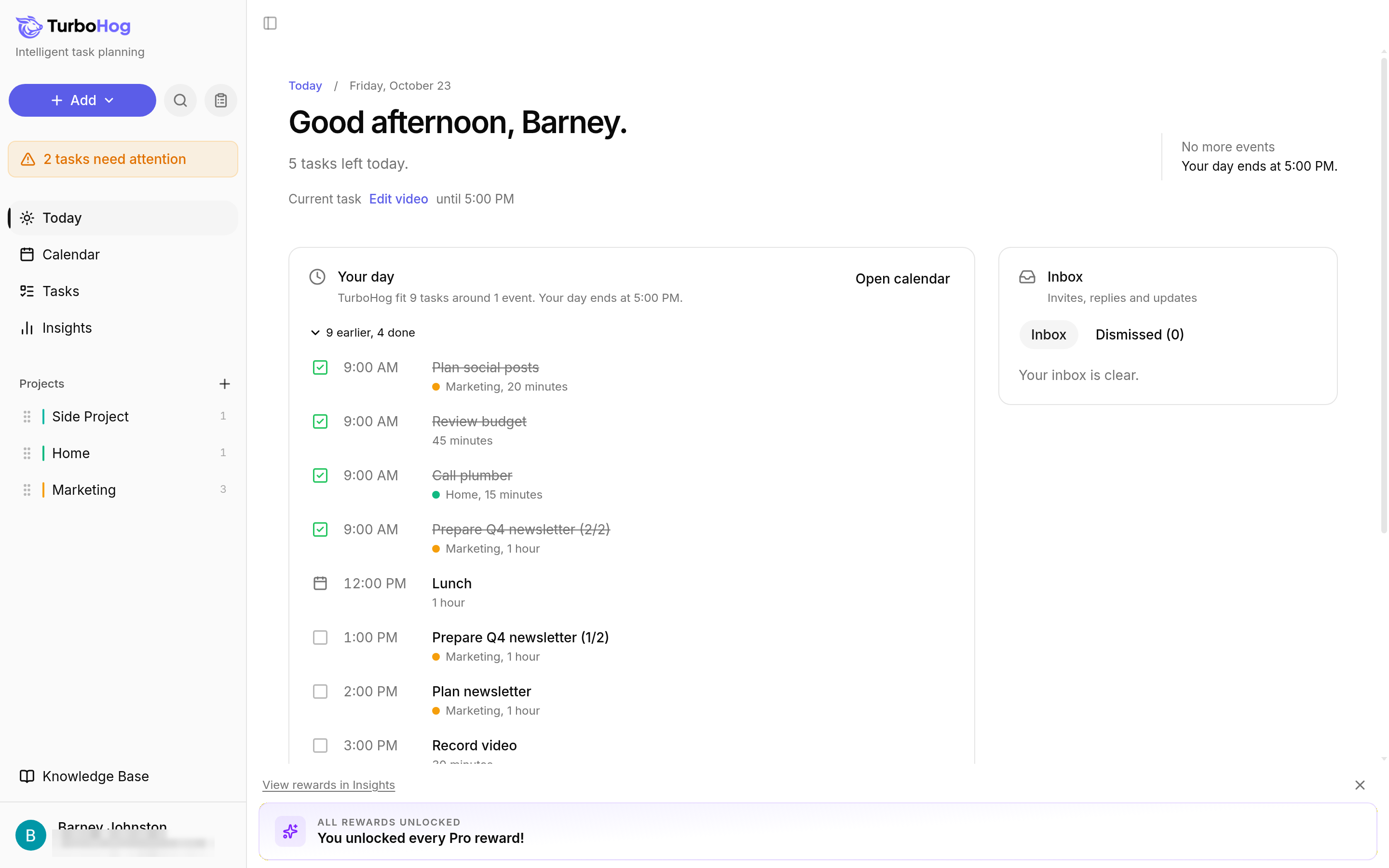Click the Today breadcrumb link

(x=305, y=85)
